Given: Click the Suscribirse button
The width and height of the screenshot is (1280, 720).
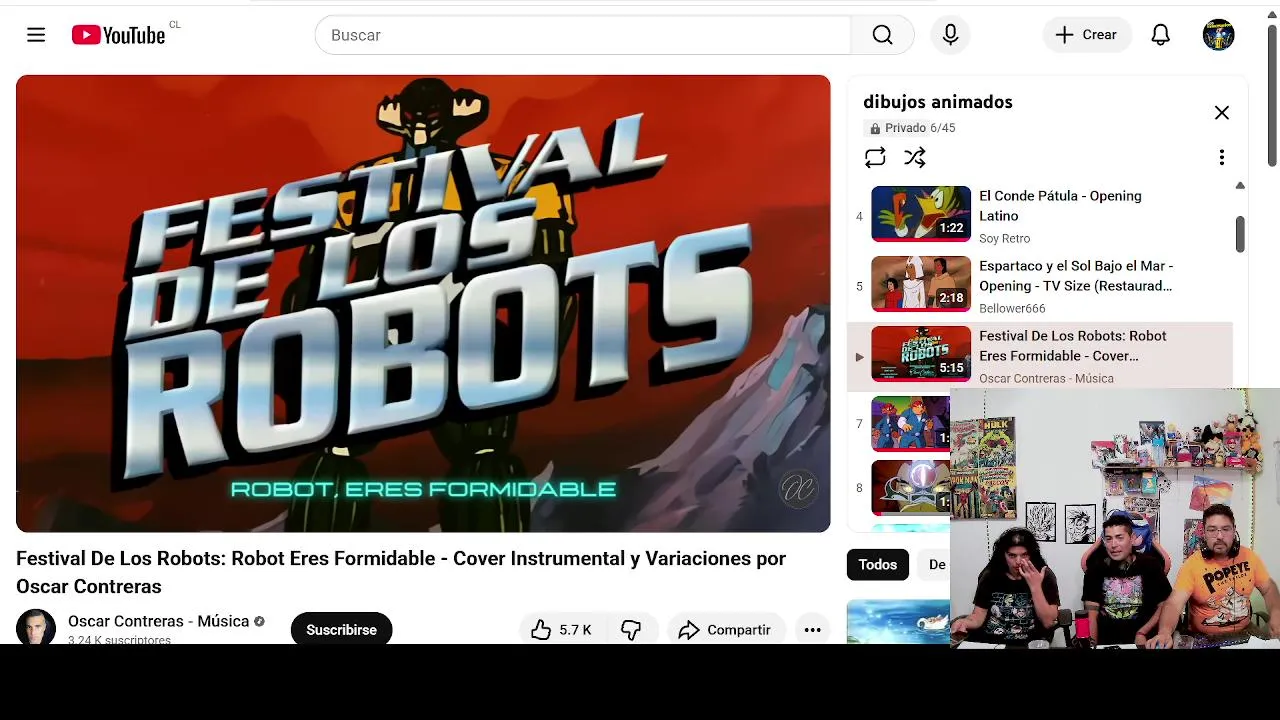Looking at the screenshot, I should point(341,629).
